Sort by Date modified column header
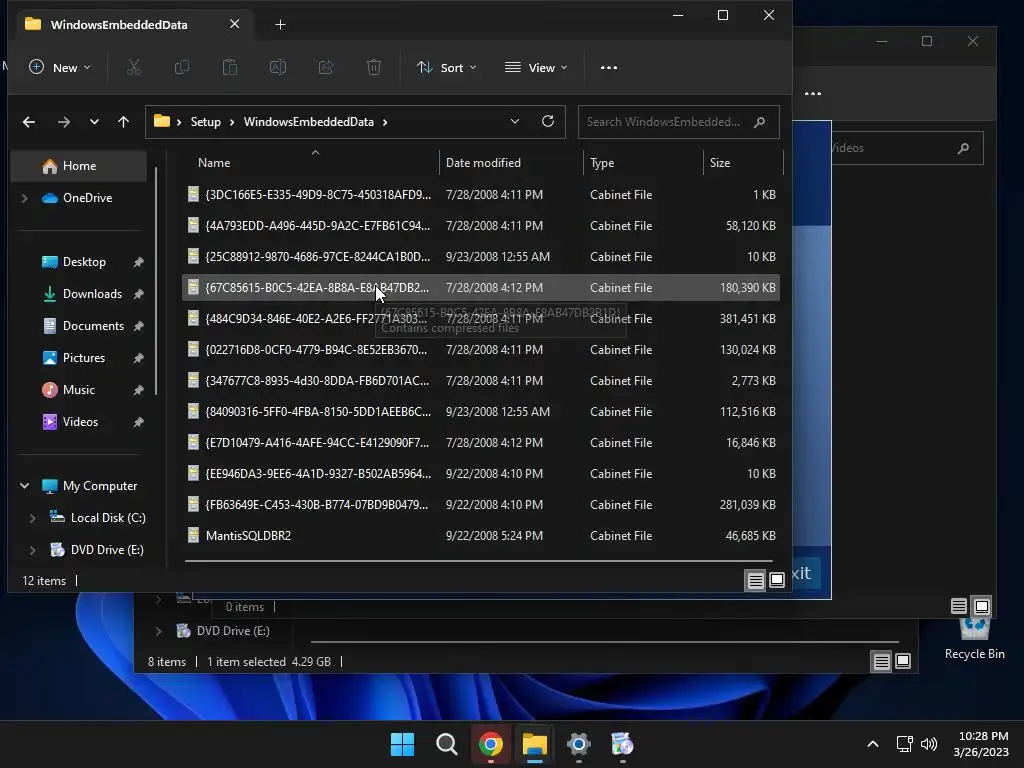Viewport: 1024px width, 768px height. (x=483, y=163)
